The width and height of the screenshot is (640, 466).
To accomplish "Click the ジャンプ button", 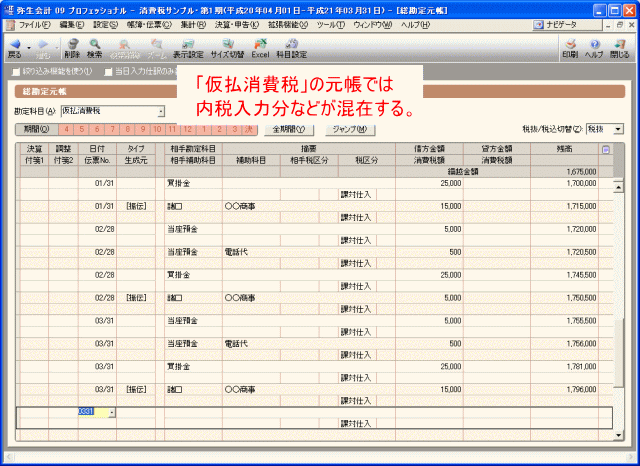I will tap(350, 130).
